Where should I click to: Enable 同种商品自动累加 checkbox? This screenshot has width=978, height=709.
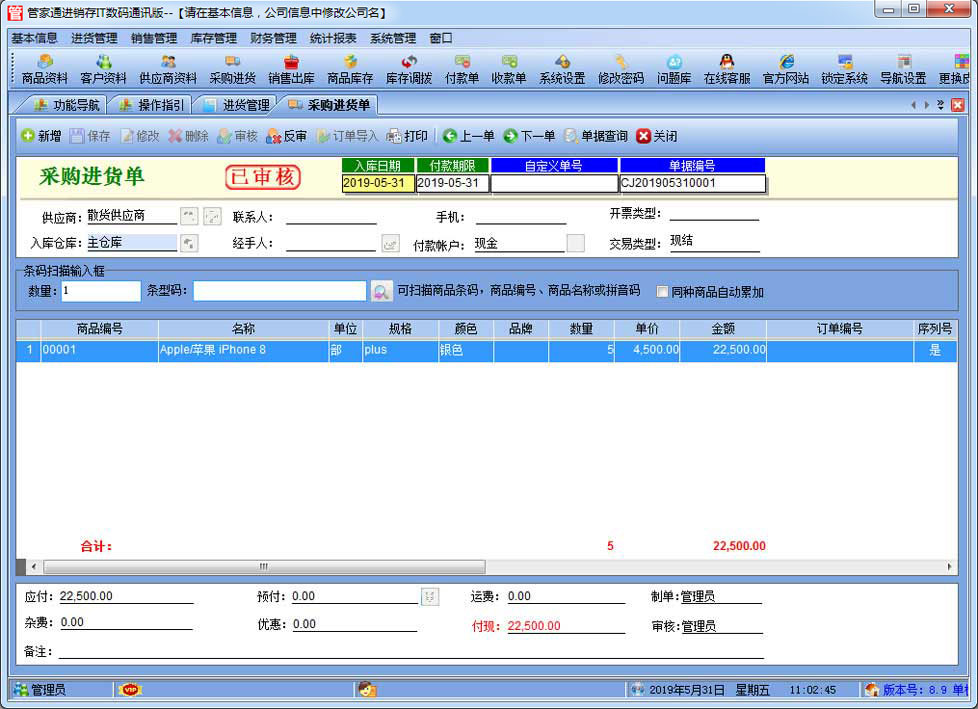(x=662, y=292)
